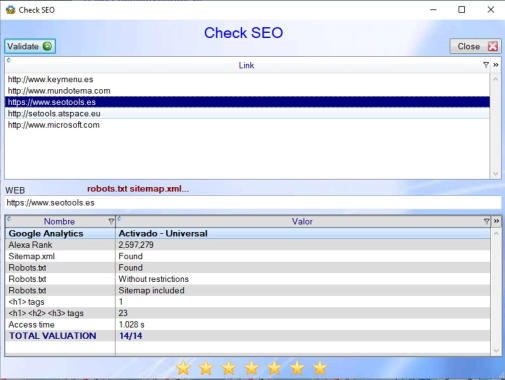The height and width of the screenshot is (380, 505).
Task: Click the first rating star
Action: tap(184, 368)
